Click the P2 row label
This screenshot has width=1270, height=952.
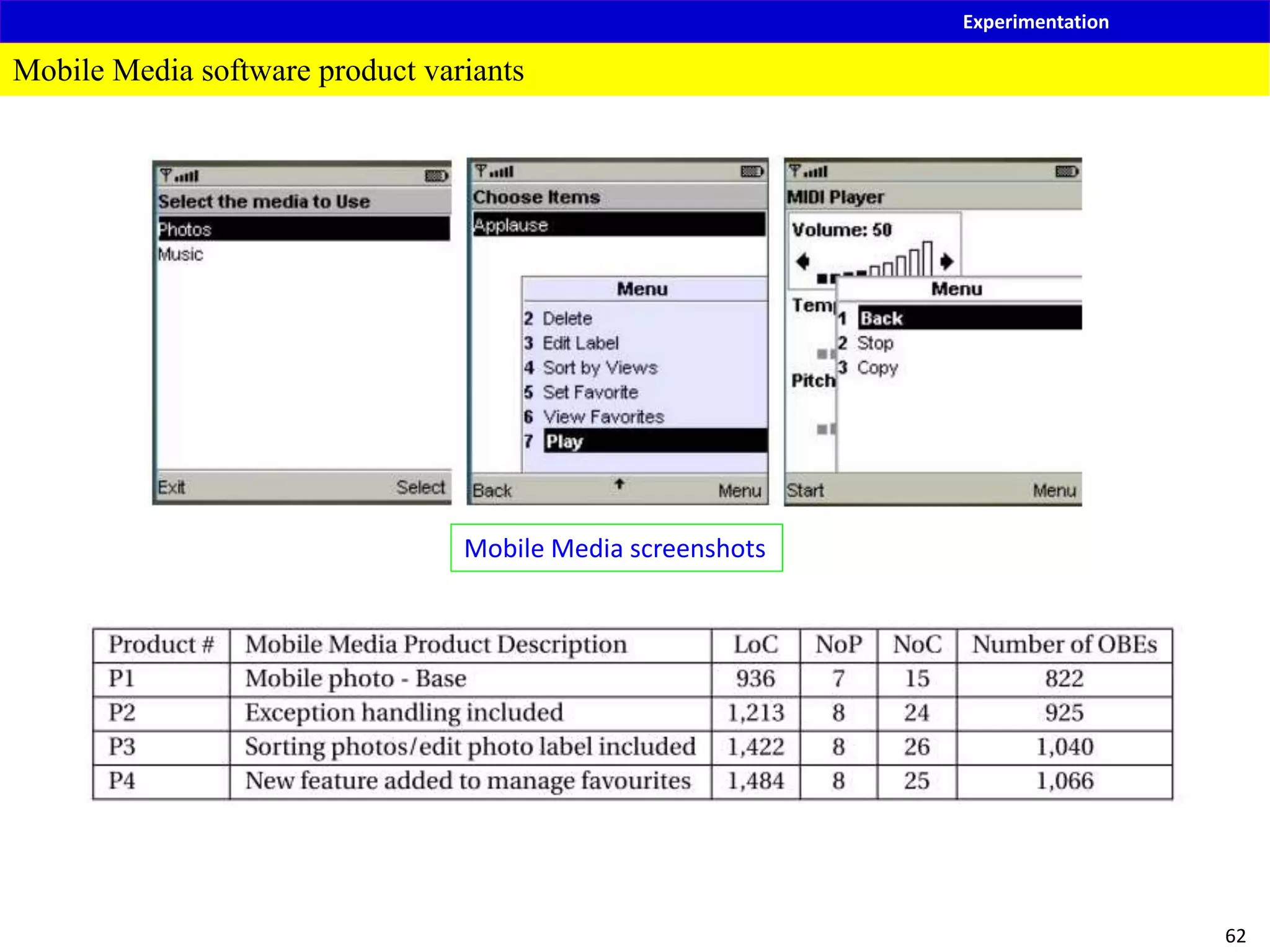[122, 713]
